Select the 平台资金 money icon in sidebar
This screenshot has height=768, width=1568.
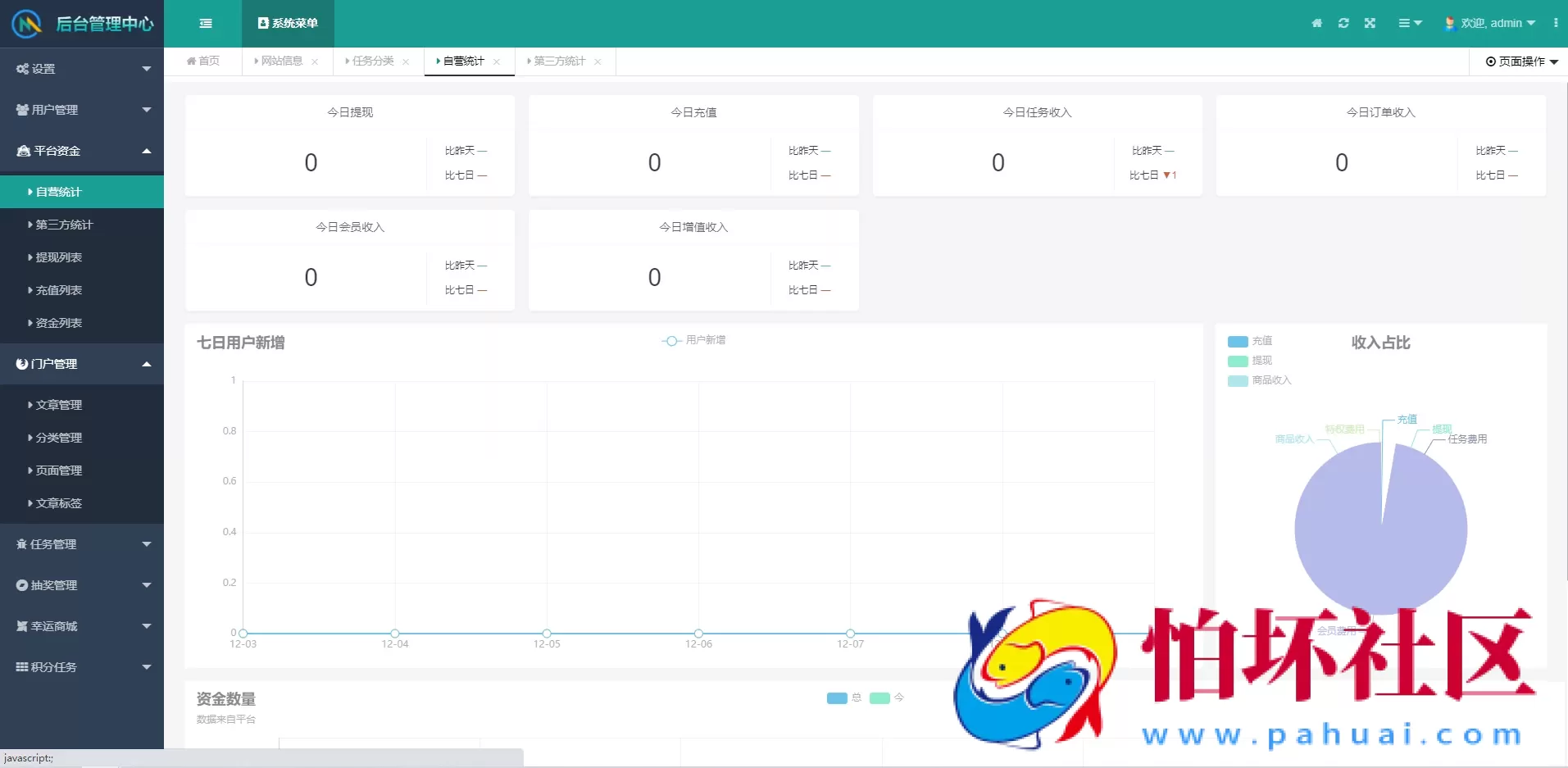pos(20,151)
